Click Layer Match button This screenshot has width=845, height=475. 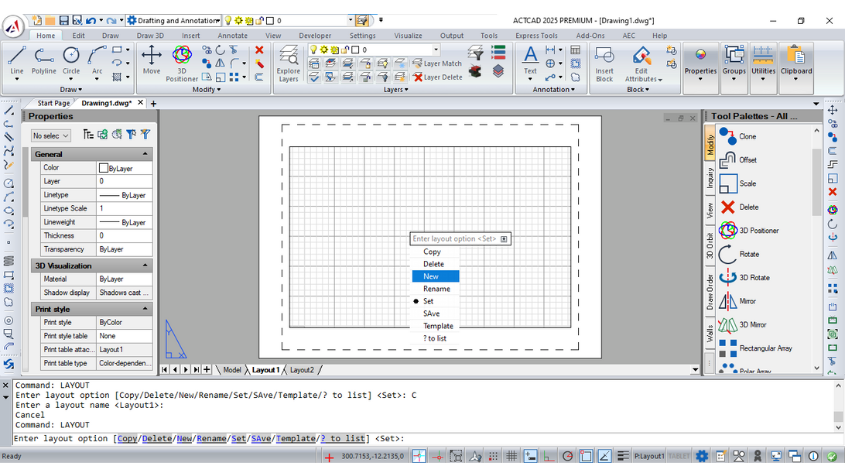click(x=437, y=64)
